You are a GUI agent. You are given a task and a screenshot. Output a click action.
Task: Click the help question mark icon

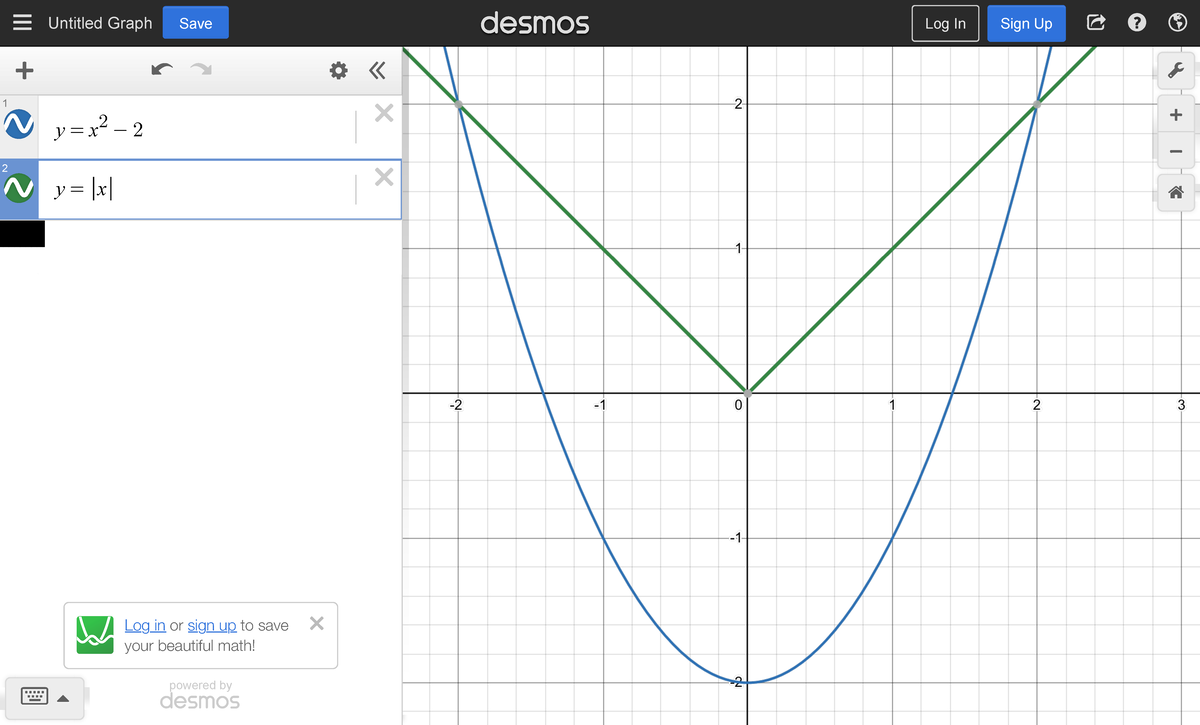pyautogui.click(x=1137, y=22)
